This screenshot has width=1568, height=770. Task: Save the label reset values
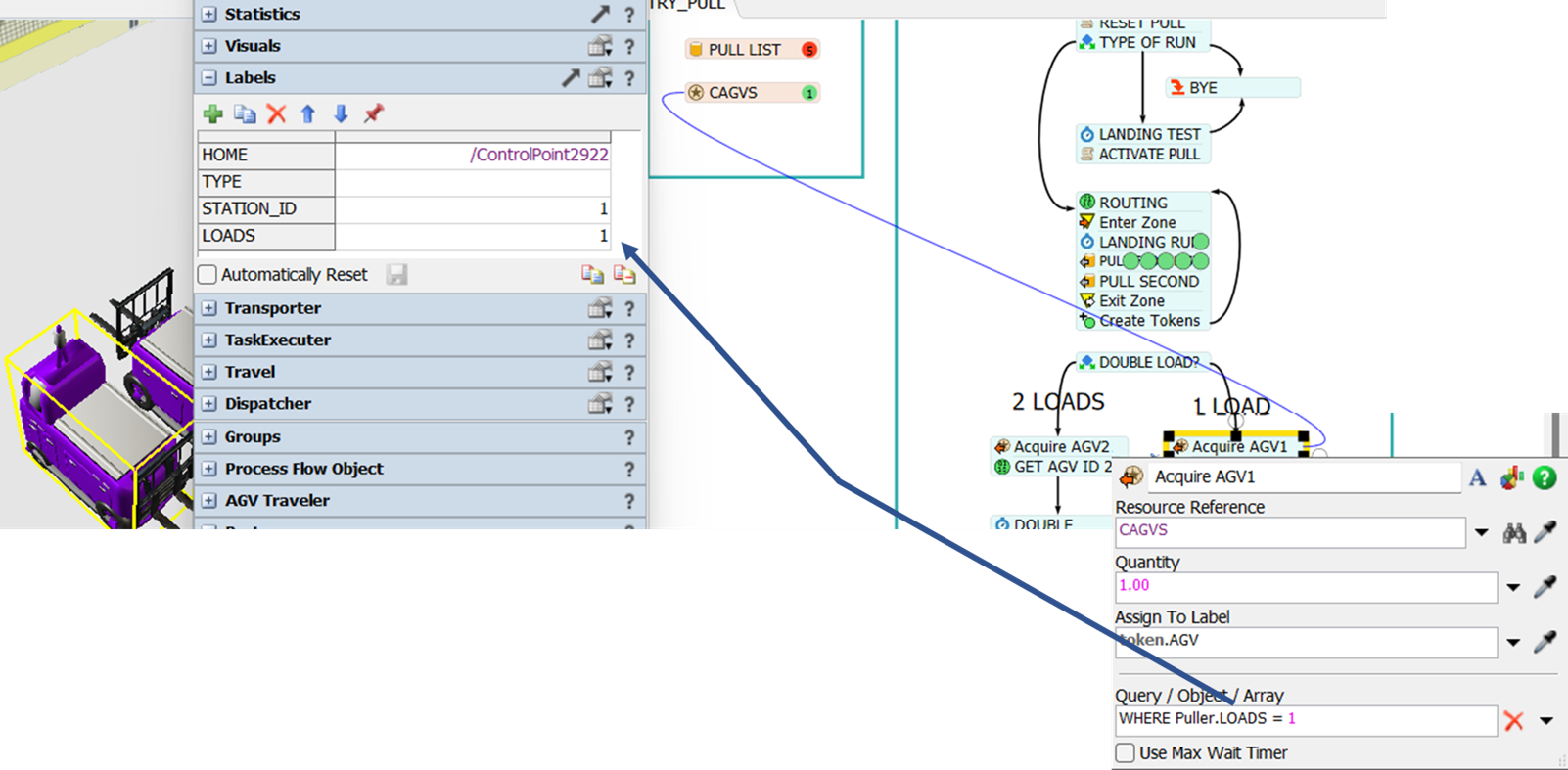(396, 275)
